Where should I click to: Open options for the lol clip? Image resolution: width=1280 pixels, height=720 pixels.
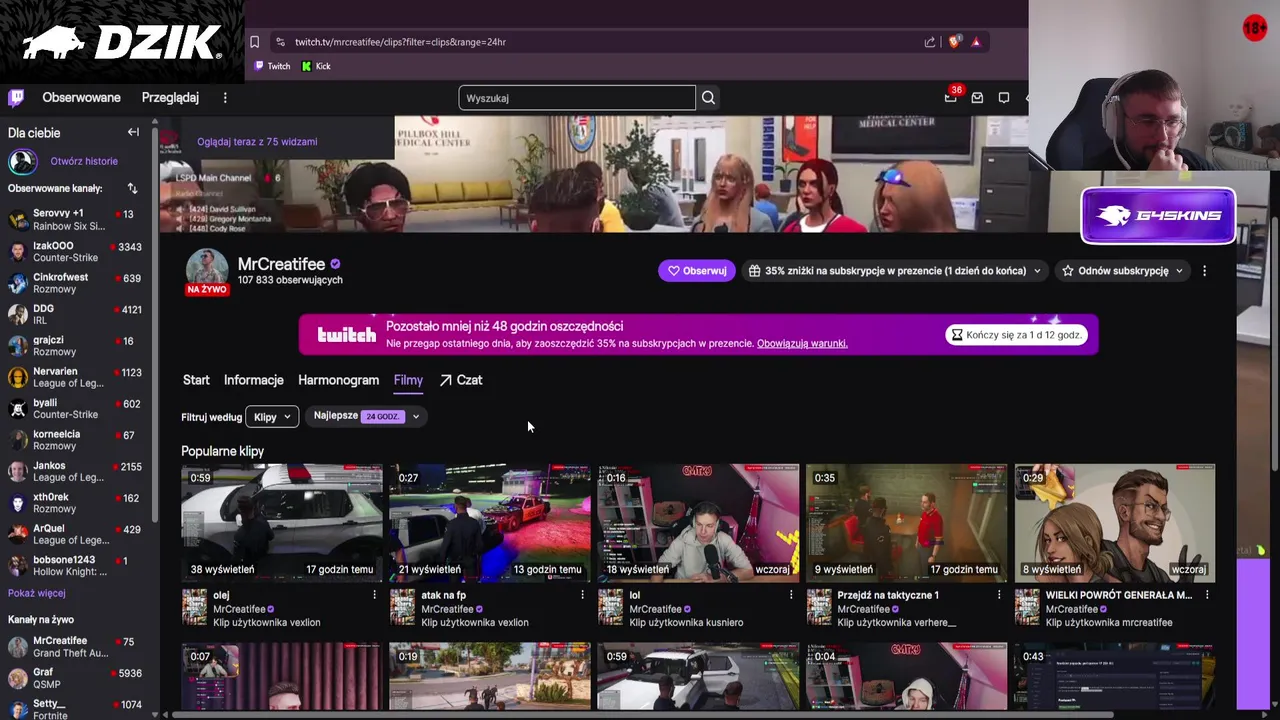790,595
